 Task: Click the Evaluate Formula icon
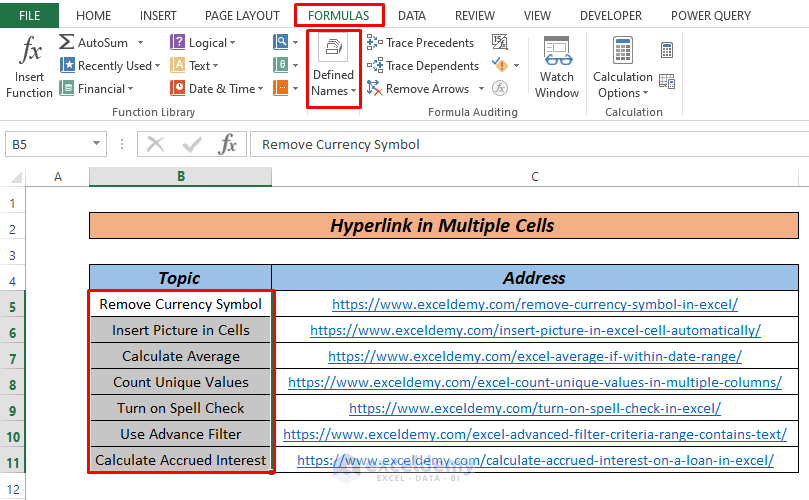pyautogui.click(x=499, y=88)
